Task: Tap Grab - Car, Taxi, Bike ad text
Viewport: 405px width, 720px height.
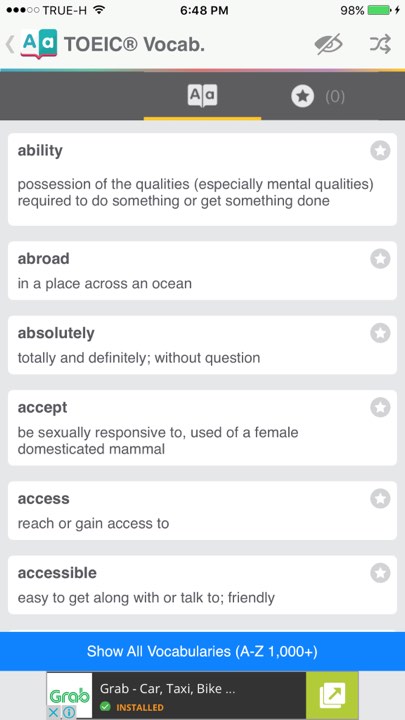Action: click(x=168, y=689)
